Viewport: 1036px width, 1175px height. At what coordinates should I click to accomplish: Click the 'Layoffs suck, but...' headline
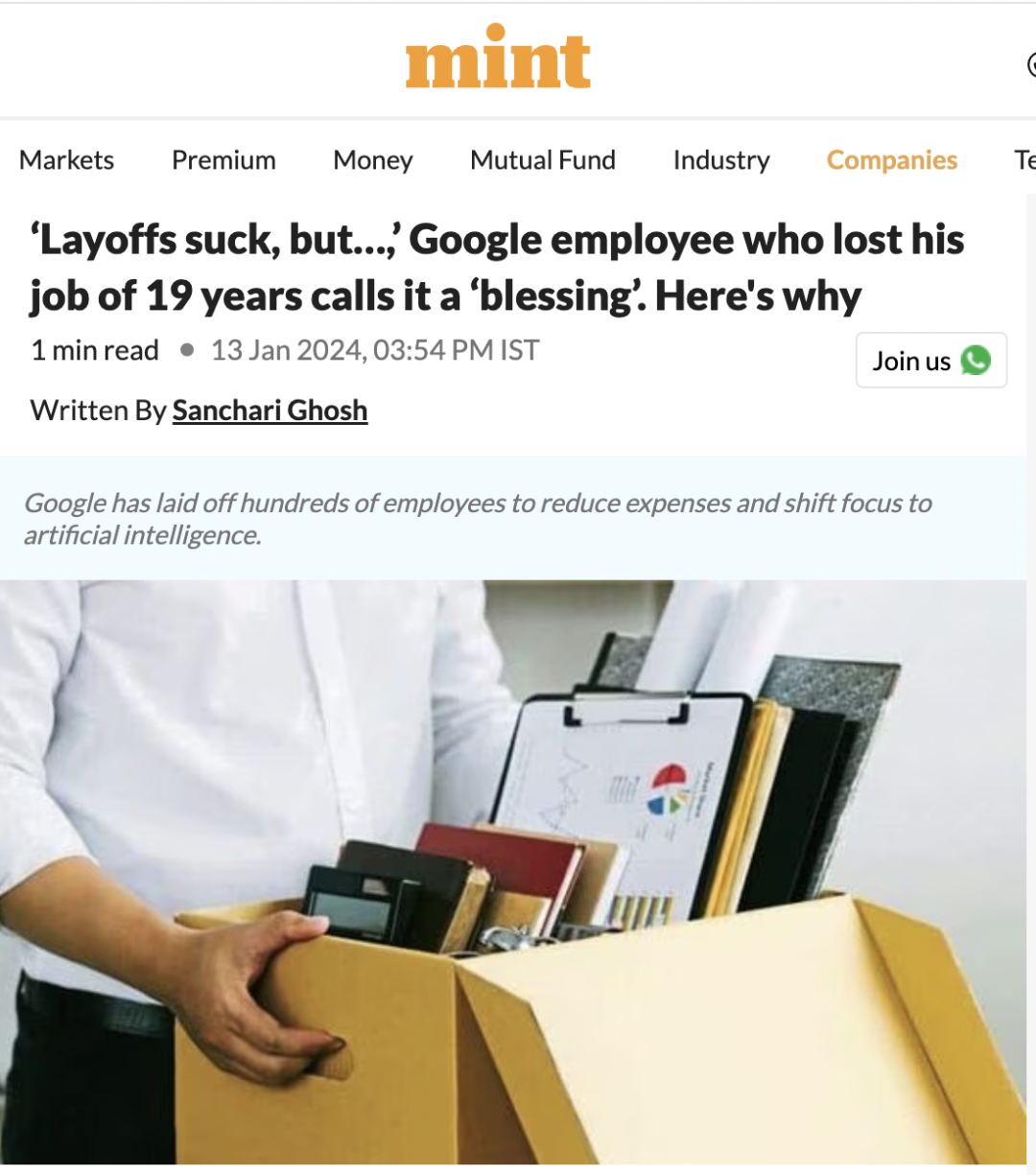click(x=497, y=268)
